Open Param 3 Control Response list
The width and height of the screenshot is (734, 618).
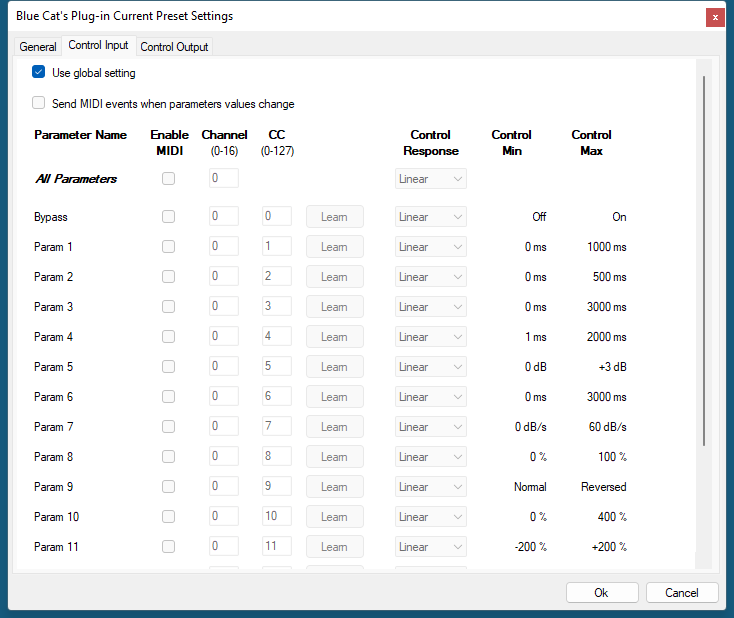[431, 307]
